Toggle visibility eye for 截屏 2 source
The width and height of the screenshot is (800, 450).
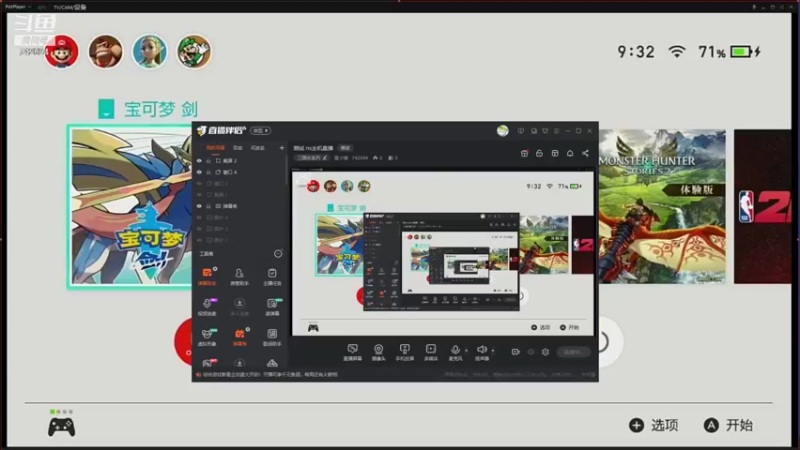[x=199, y=160]
